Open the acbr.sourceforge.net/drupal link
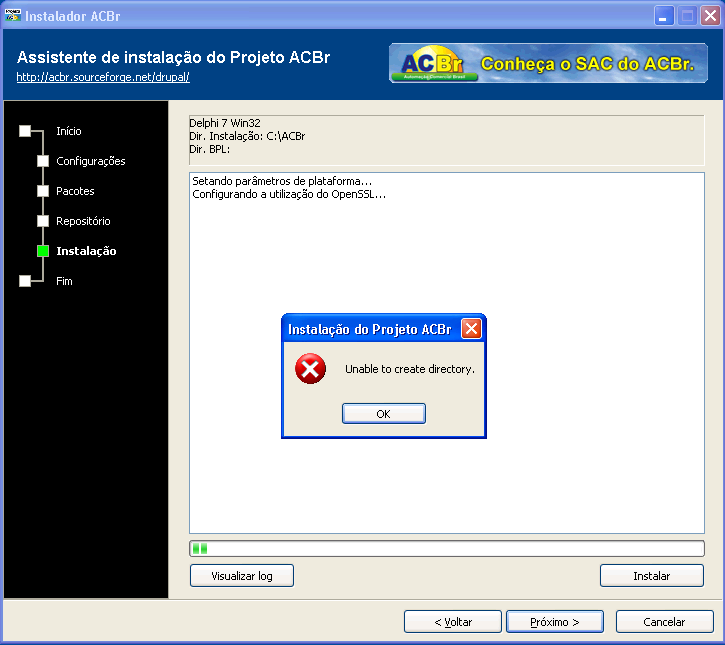Image resolution: width=725 pixels, height=645 pixels. coord(103,77)
